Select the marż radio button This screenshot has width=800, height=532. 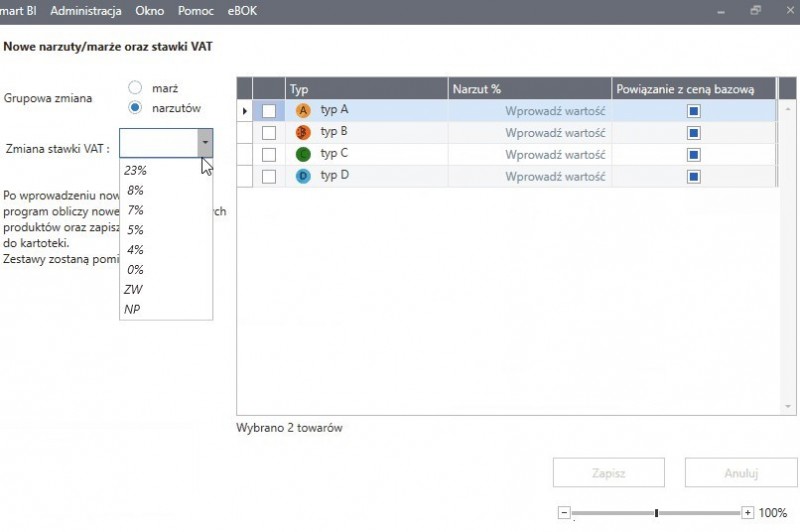coord(135,87)
